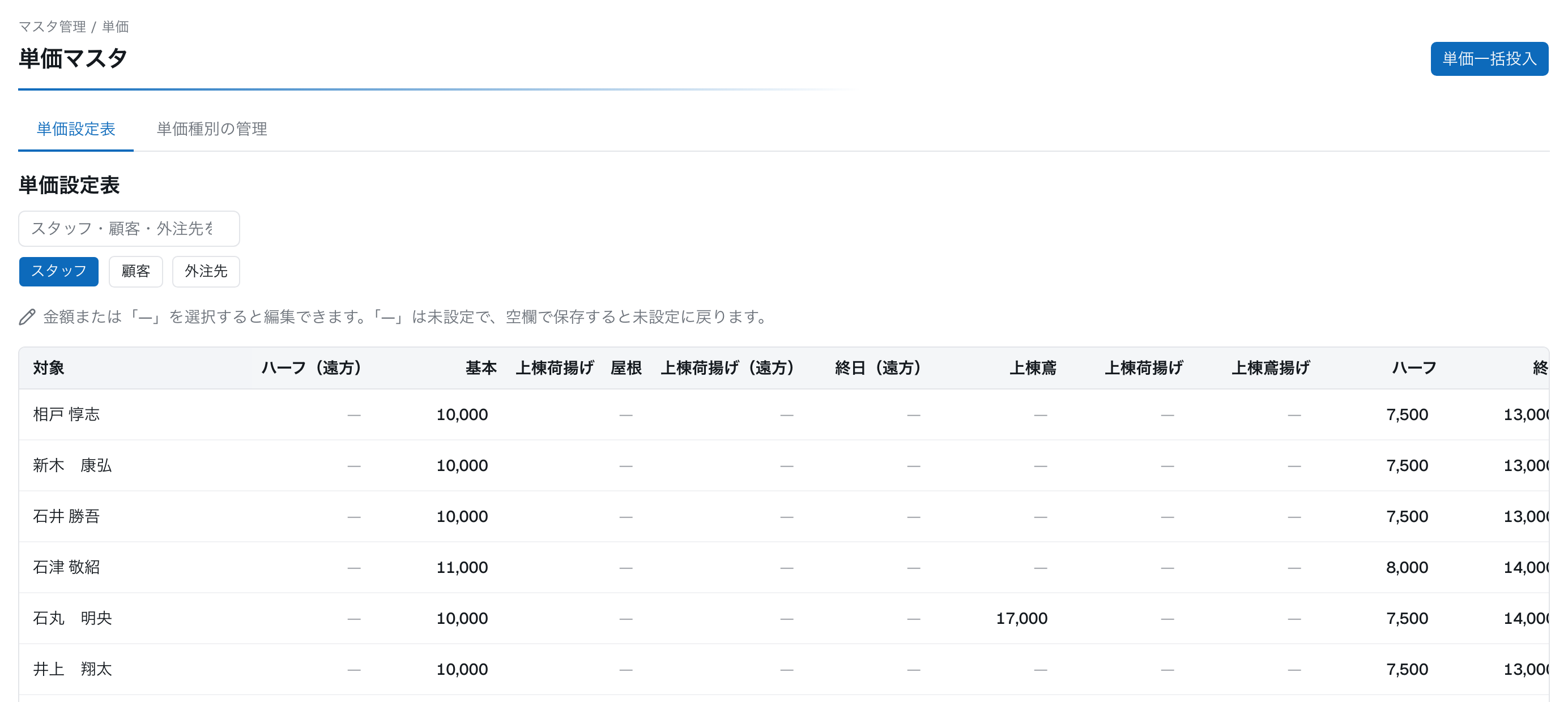Edit ハーフ price 7,500 for 新木 康弘
This screenshot has width=1568, height=702.
(1407, 466)
